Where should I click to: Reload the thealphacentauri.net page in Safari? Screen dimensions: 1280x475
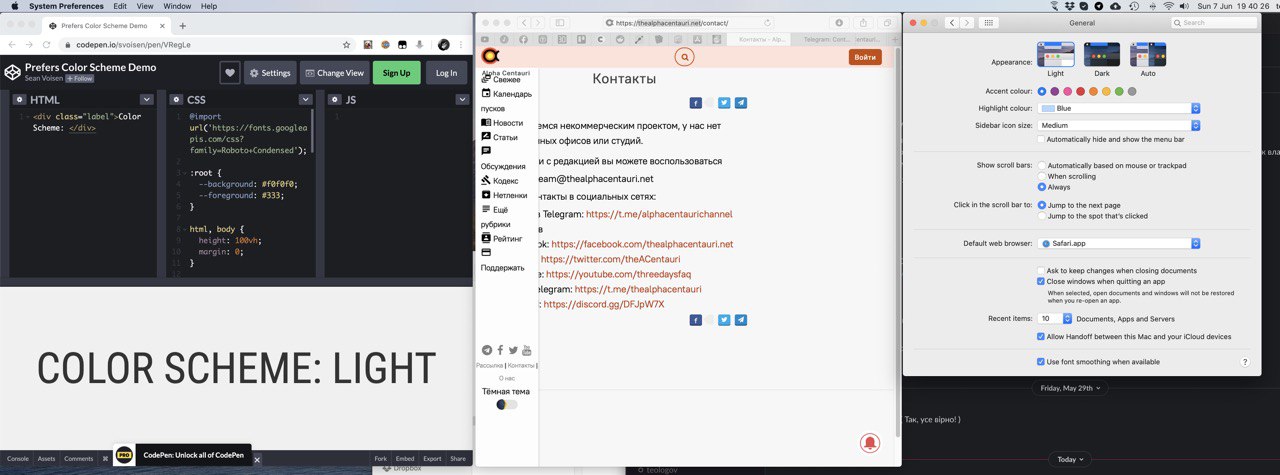click(767, 22)
